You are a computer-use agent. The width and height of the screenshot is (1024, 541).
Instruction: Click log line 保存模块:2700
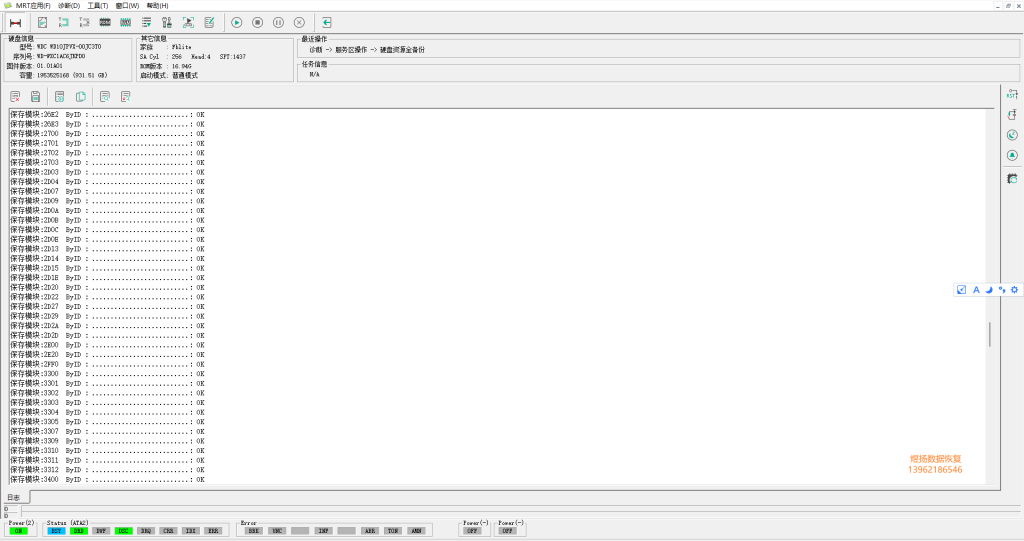pyautogui.click(x=107, y=133)
